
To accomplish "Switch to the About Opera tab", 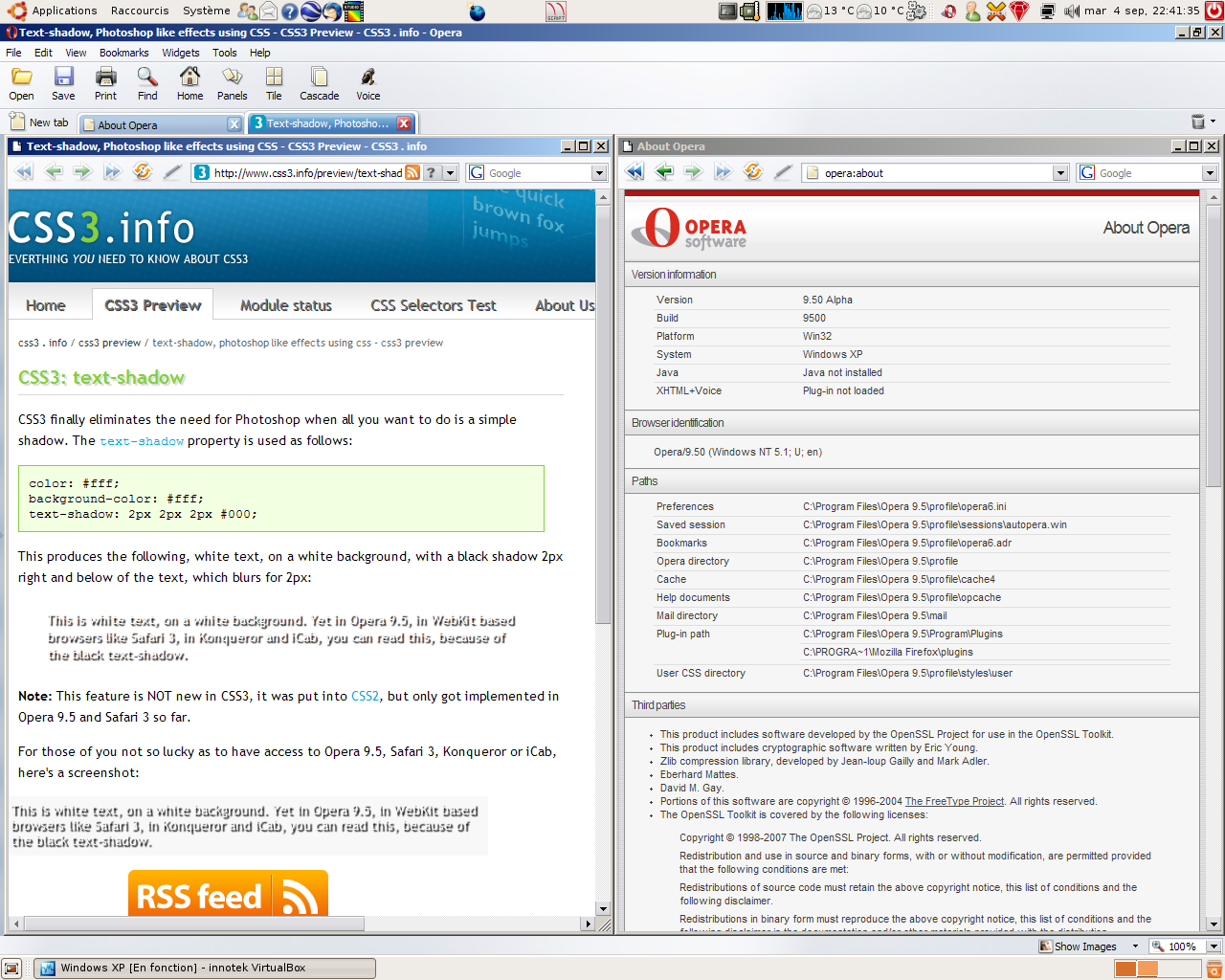I will coord(158,124).
